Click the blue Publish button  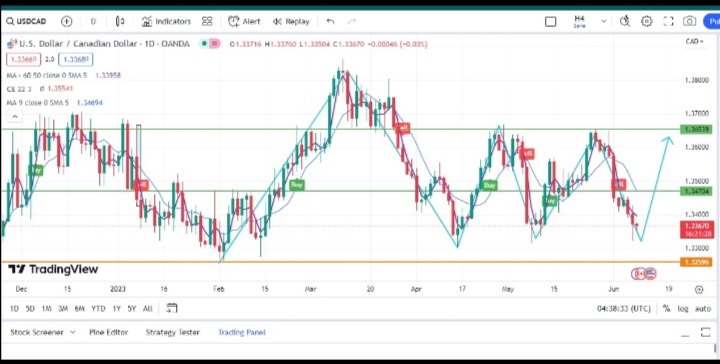pos(712,22)
